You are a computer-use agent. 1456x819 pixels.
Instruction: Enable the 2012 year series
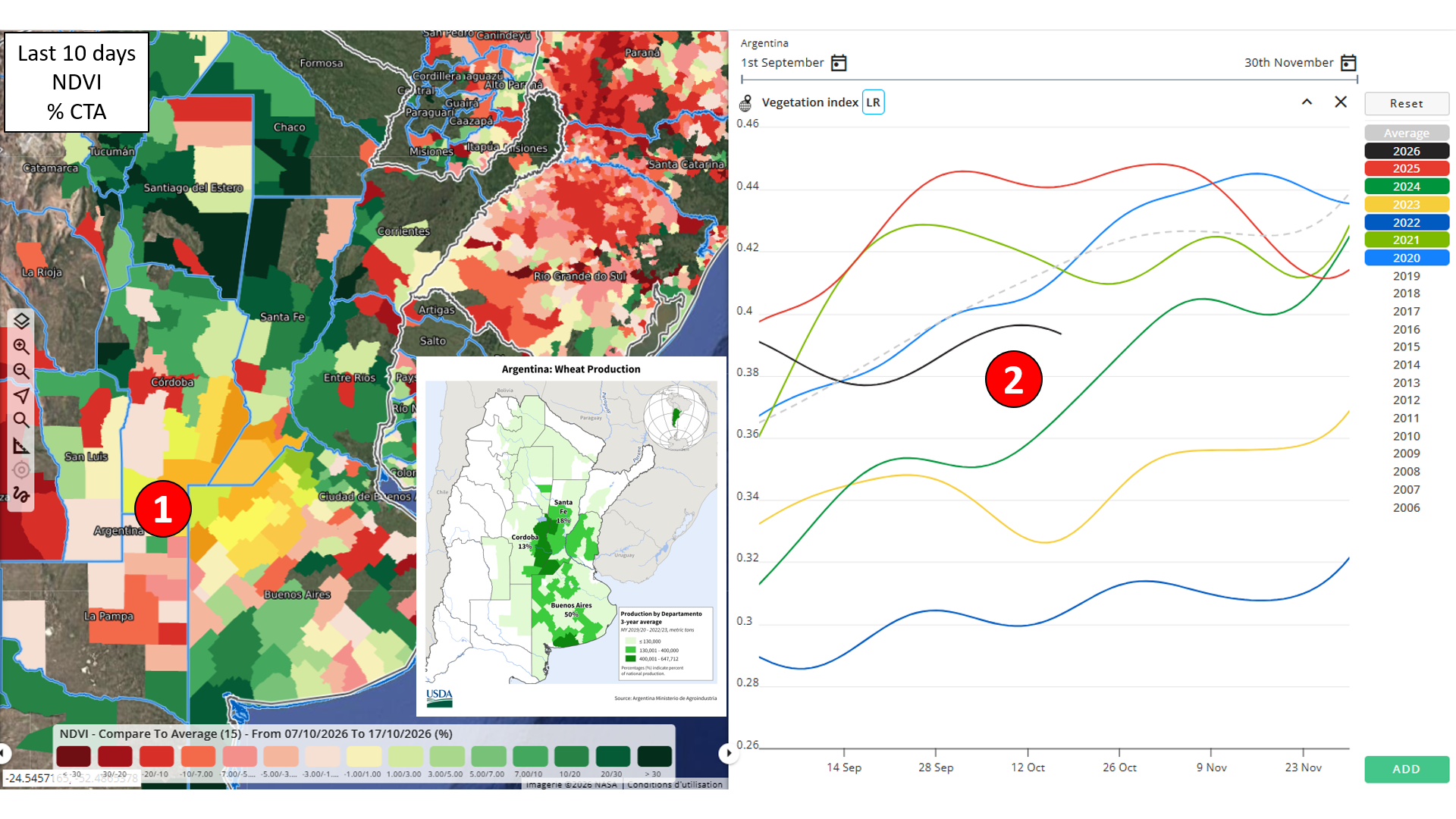click(x=1407, y=400)
